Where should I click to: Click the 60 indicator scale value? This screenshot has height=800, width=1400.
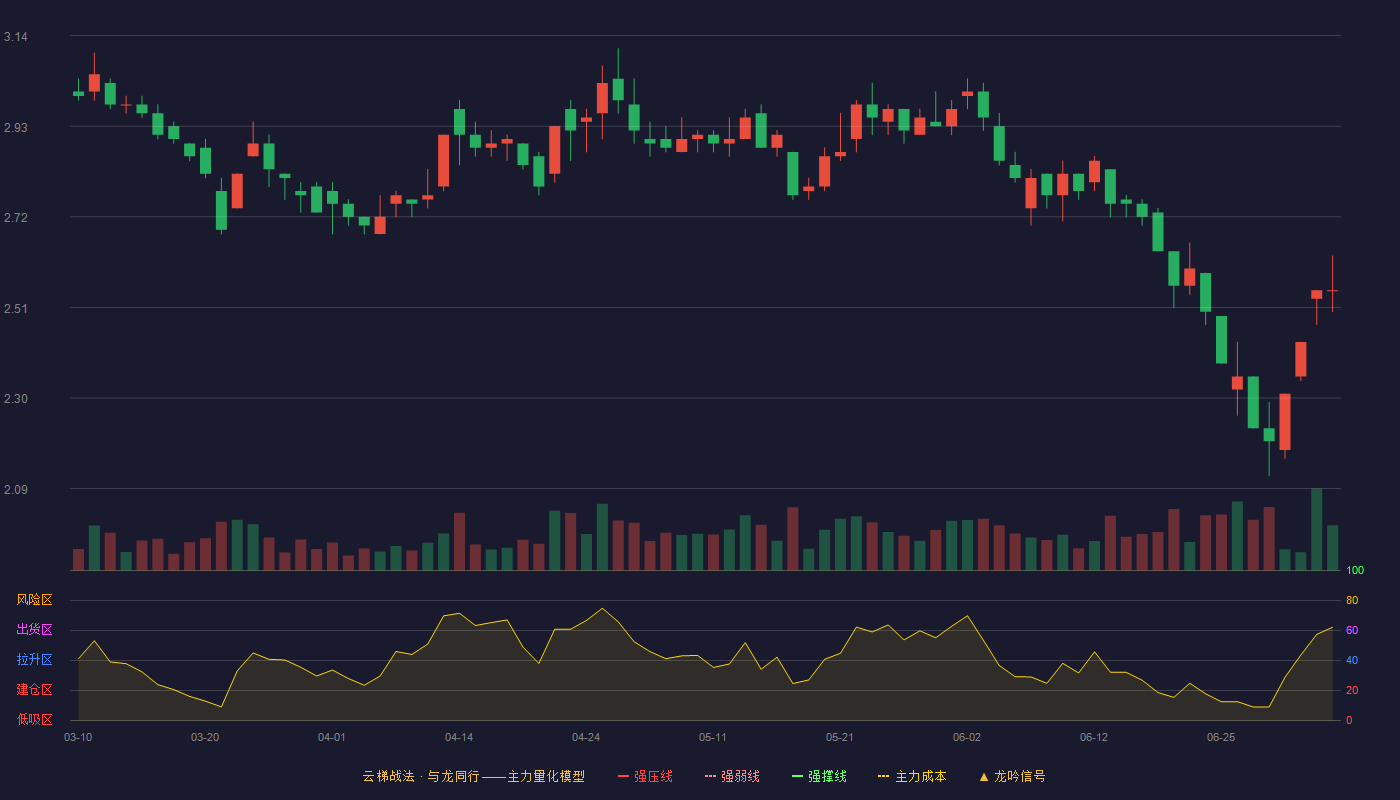(1352, 630)
